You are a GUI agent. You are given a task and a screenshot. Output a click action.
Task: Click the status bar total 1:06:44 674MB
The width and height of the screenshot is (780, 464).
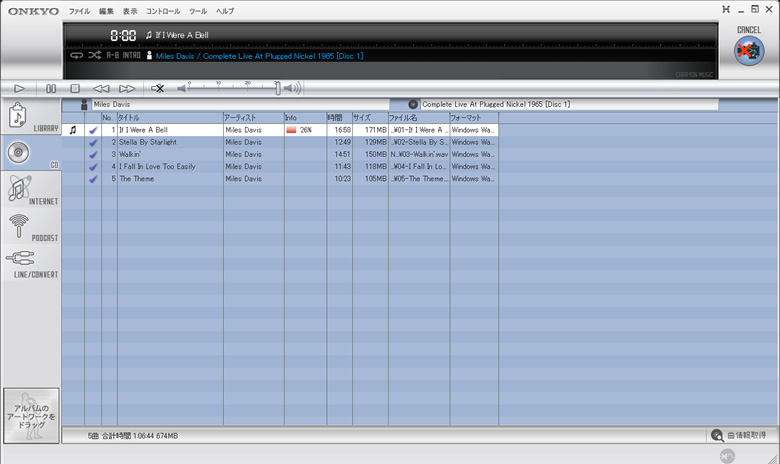point(155,436)
